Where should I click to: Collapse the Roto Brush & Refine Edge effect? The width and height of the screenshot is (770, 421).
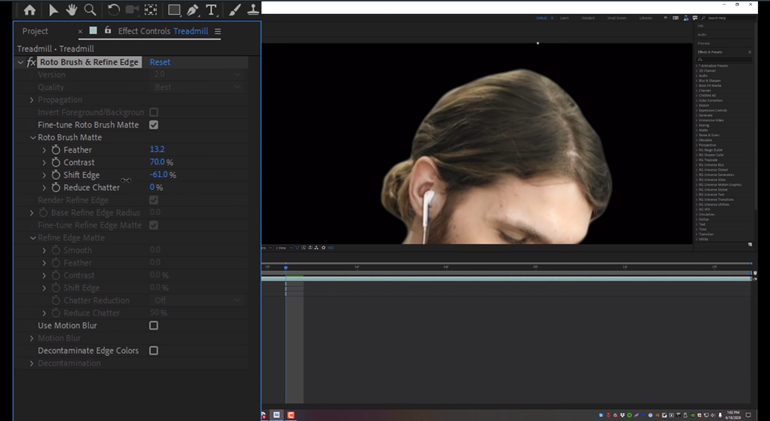[20, 62]
